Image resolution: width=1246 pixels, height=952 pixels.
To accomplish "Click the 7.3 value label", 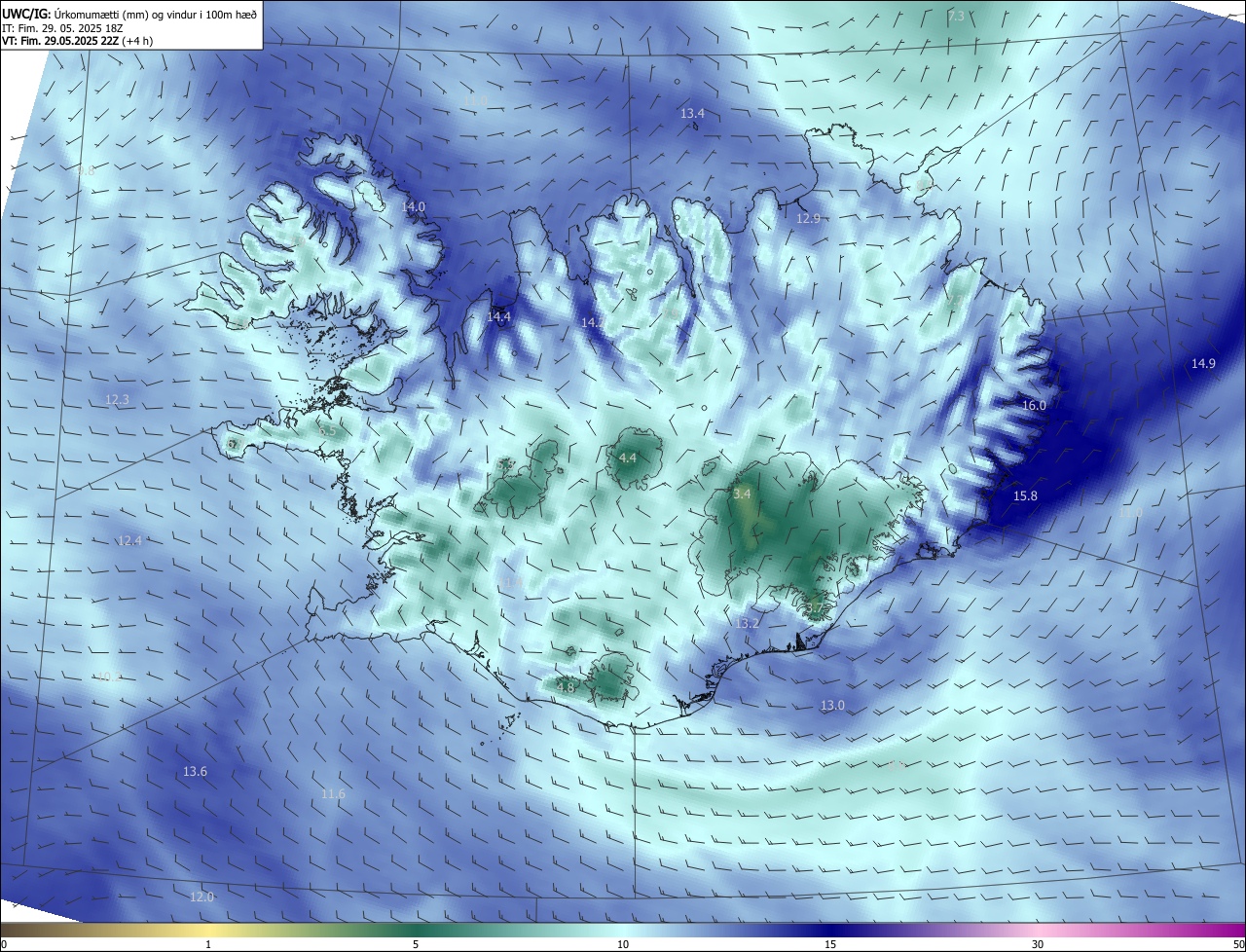I will pyautogui.click(x=956, y=17).
